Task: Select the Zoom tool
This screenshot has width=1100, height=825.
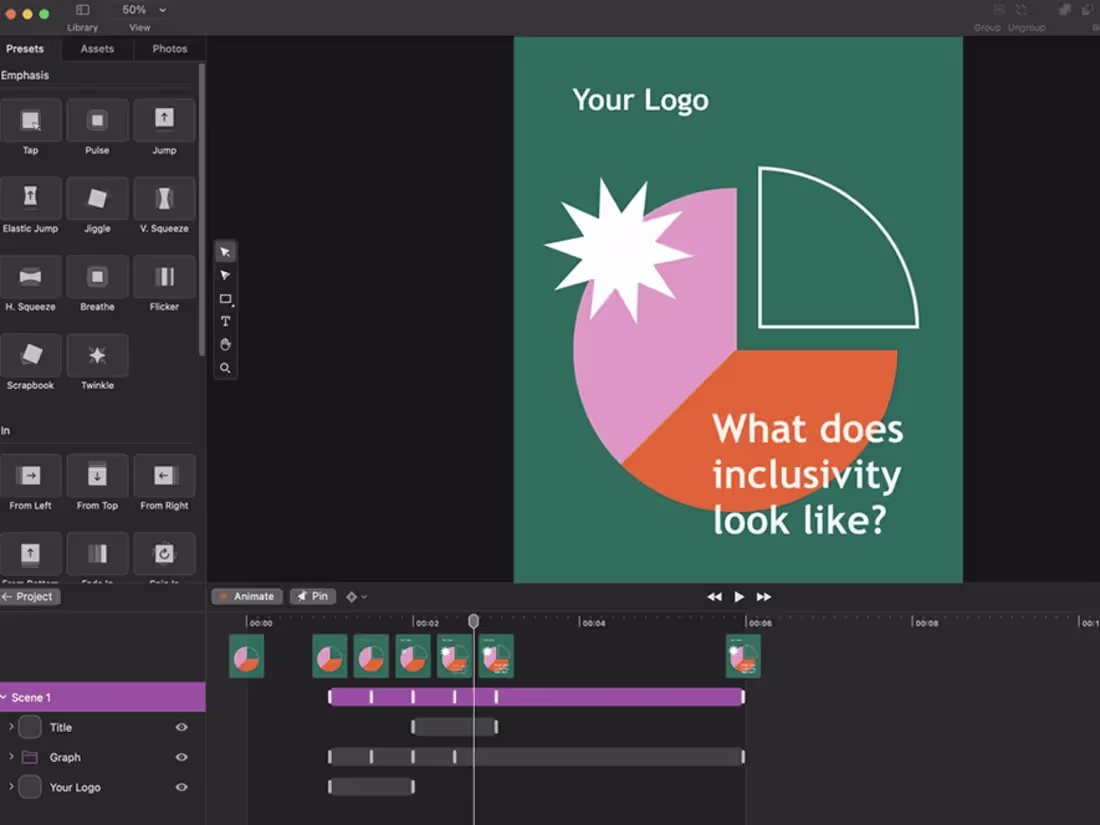Action: point(225,368)
